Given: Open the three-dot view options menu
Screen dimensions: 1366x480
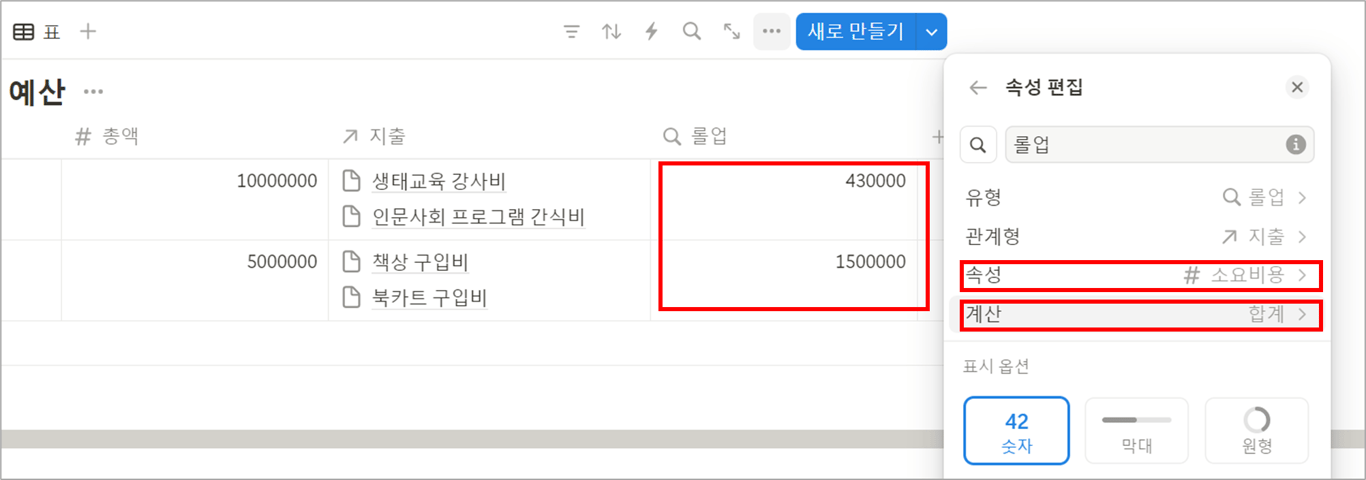Looking at the screenshot, I should [x=771, y=32].
